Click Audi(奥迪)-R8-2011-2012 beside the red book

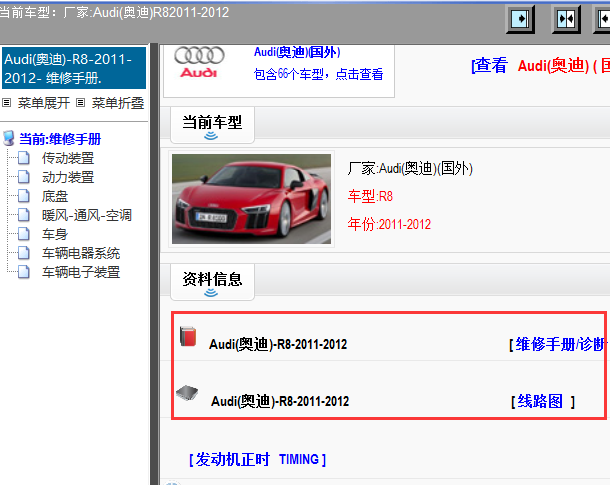(x=278, y=345)
